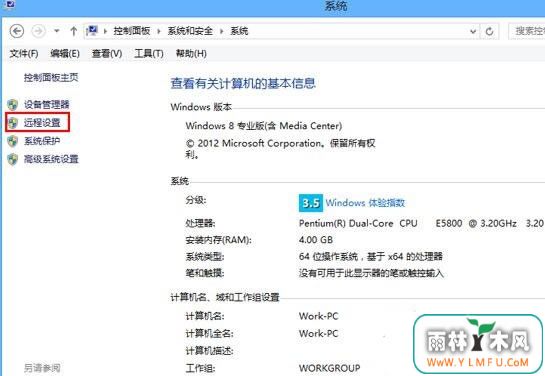Expand the arrow before 控制面板 in the breadcrumb
This screenshot has height=376, width=545.
pos(105,31)
